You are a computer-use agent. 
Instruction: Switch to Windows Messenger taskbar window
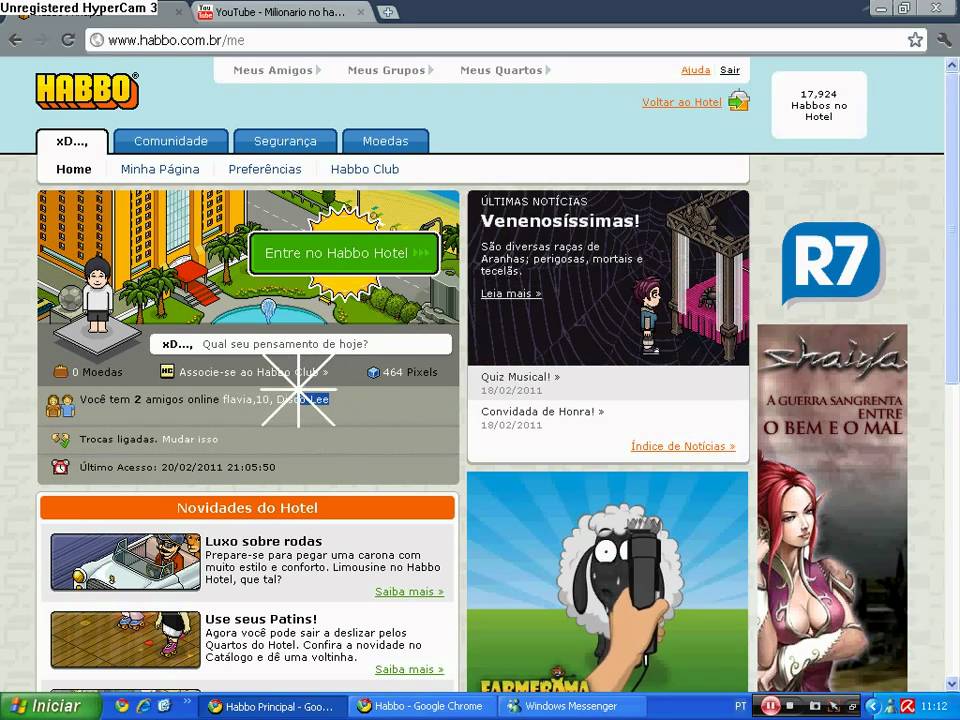coord(571,706)
